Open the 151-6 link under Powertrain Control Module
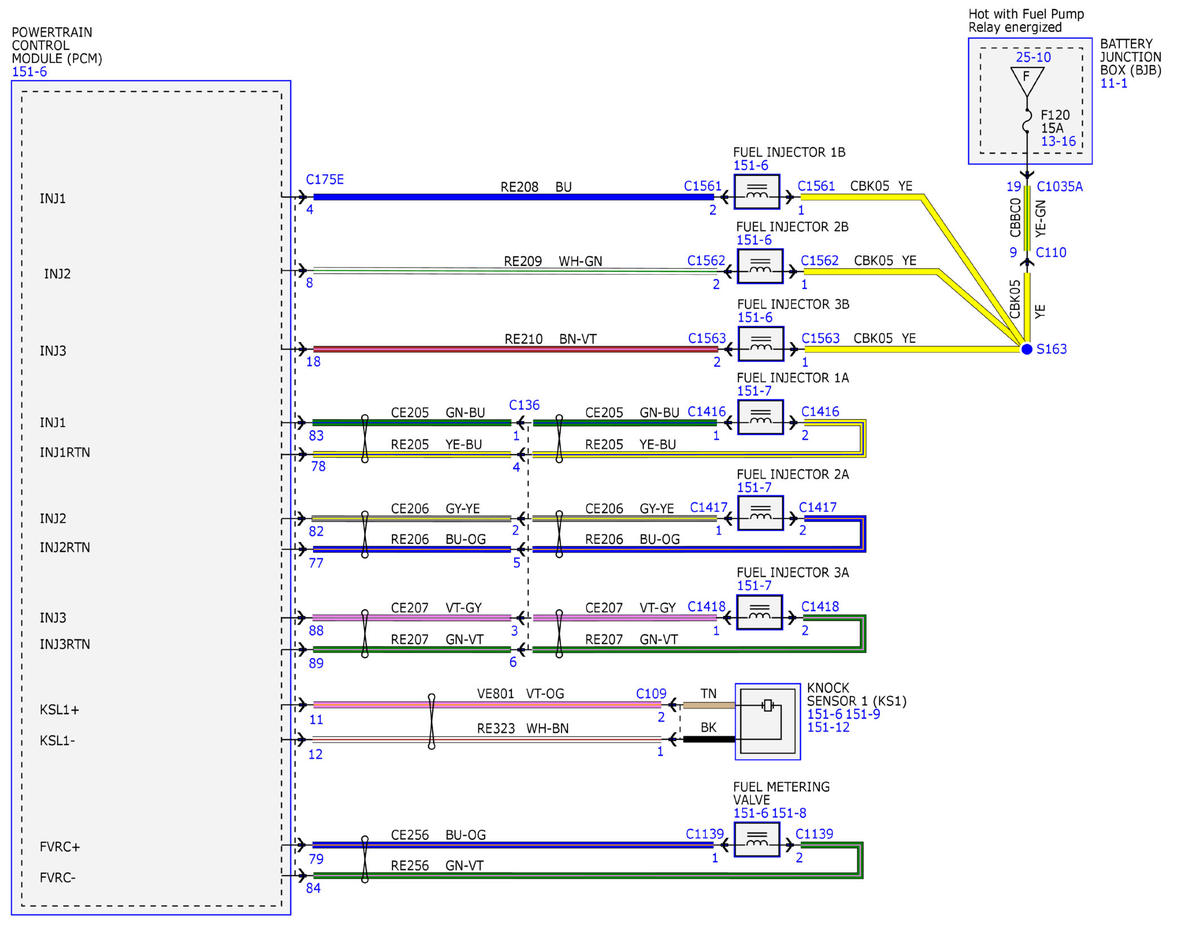Screen dimensions: 1200x927 (28, 72)
